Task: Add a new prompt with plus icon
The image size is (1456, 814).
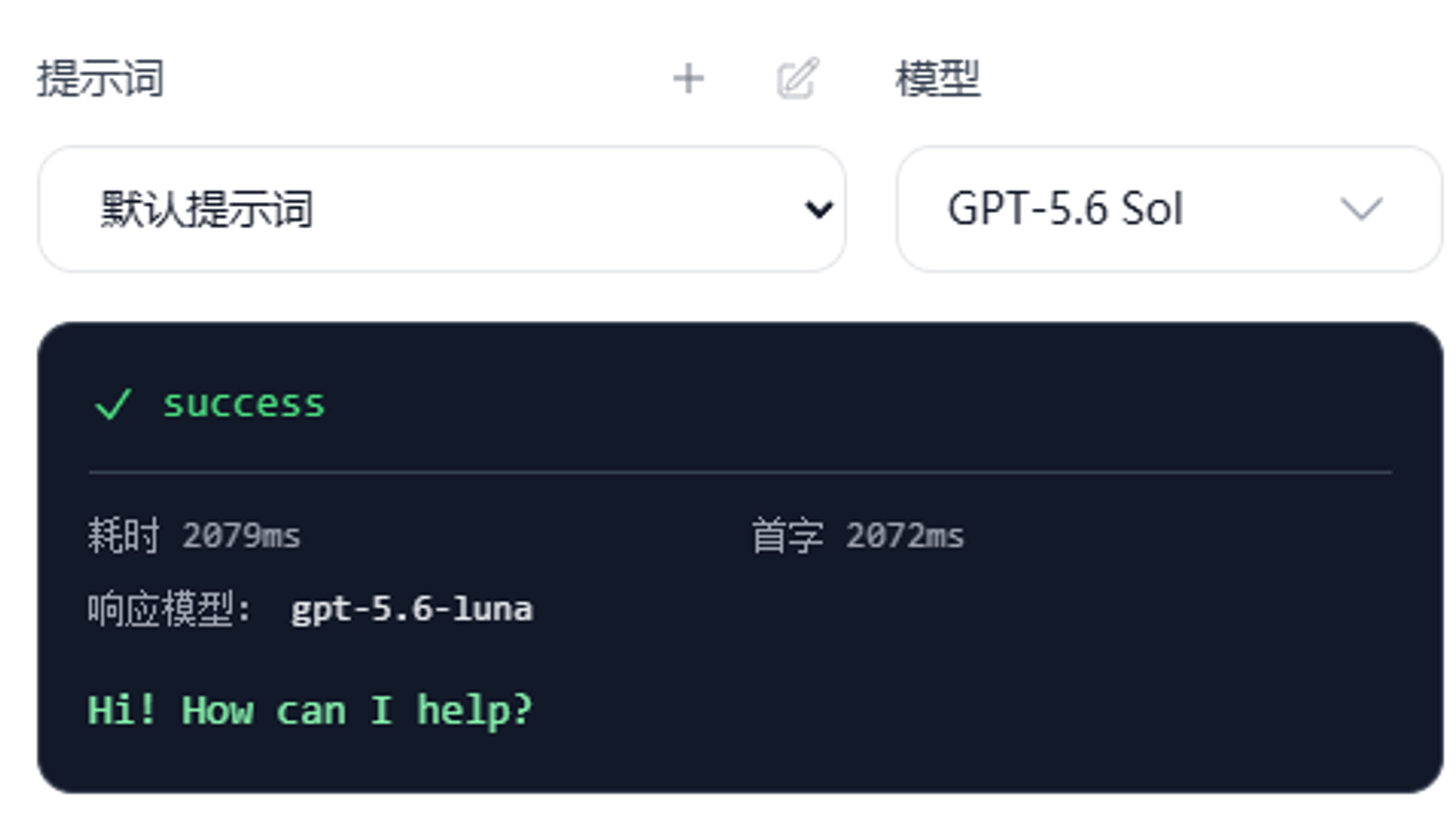Action: click(688, 78)
